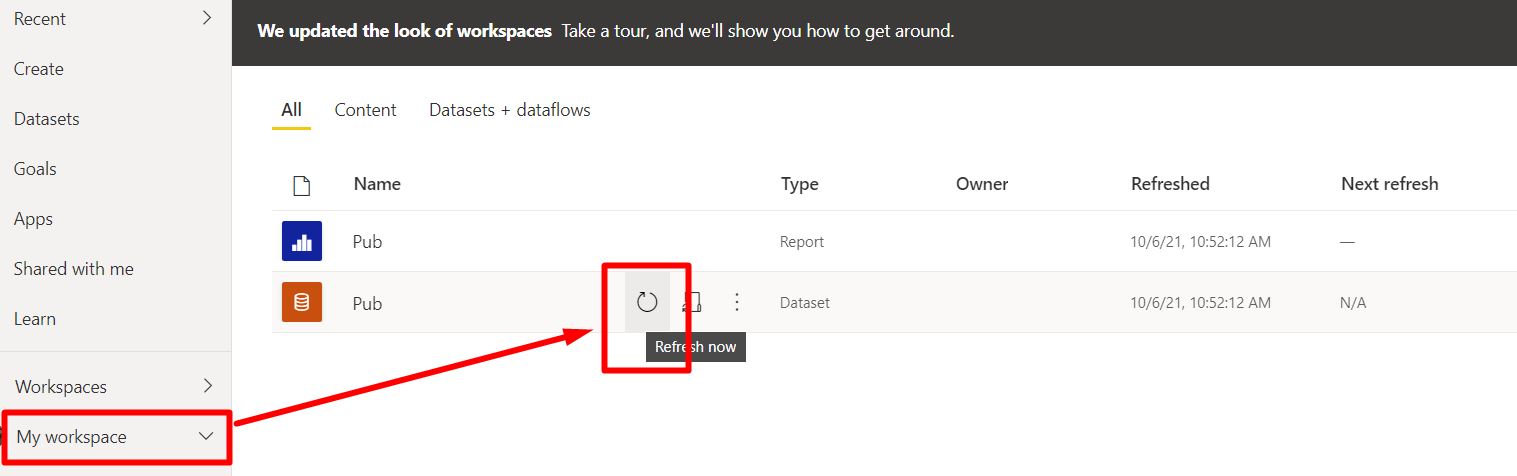This screenshot has width=1517, height=476.
Task: Click the schedule refresh icon beside Refresh now
Action: [692, 302]
